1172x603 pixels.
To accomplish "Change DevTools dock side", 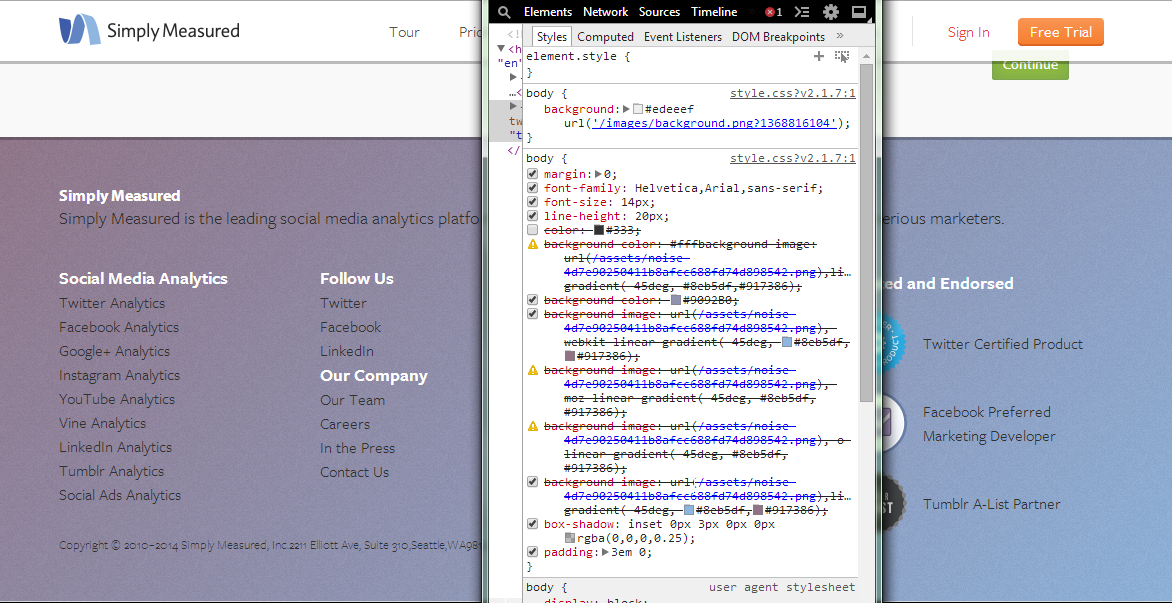I will [859, 12].
